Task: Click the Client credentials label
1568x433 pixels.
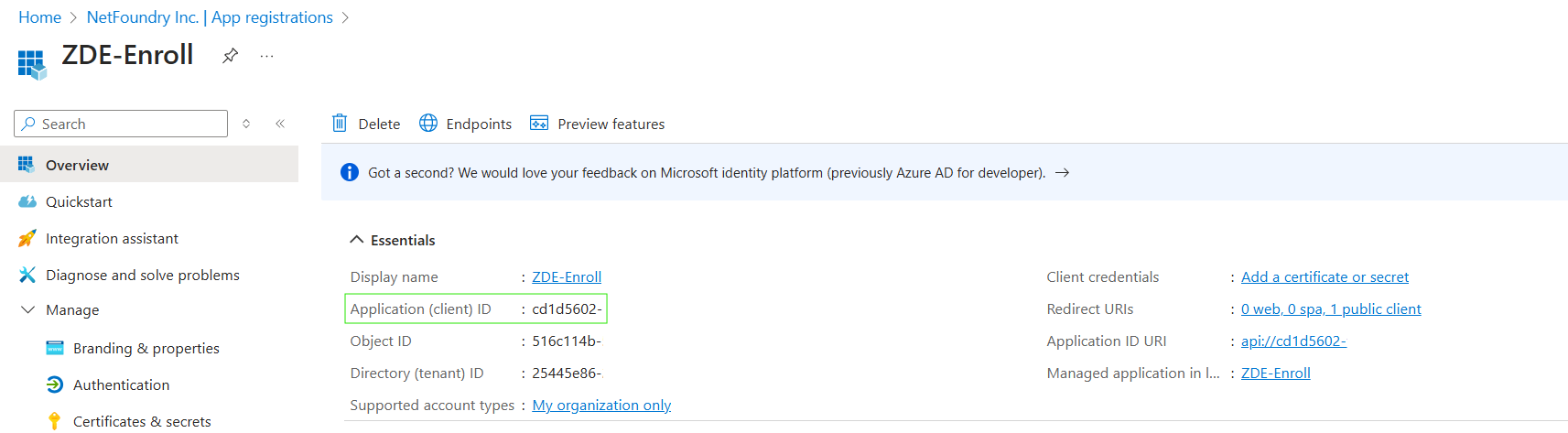Action: (x=1102, y=276)
